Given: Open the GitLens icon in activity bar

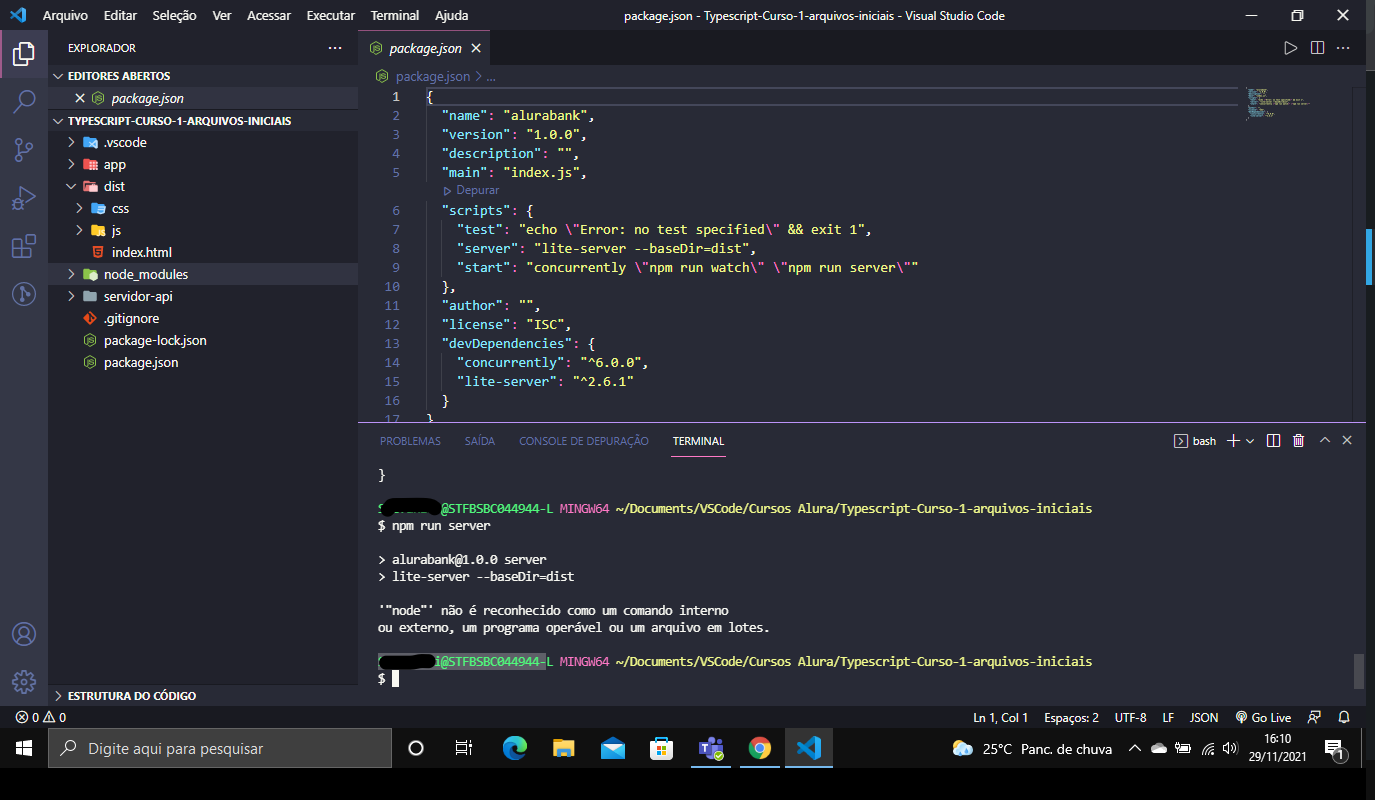Looking at the screenshot, I should pyautogui.click(x=24, y=294).
